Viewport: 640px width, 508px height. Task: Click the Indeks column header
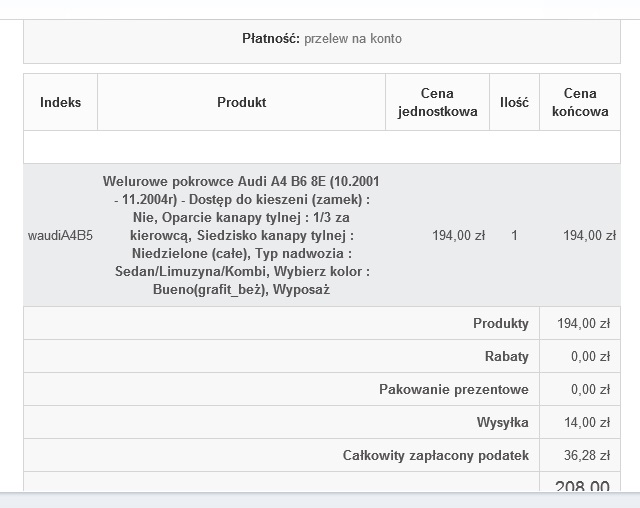pos(61,102)
